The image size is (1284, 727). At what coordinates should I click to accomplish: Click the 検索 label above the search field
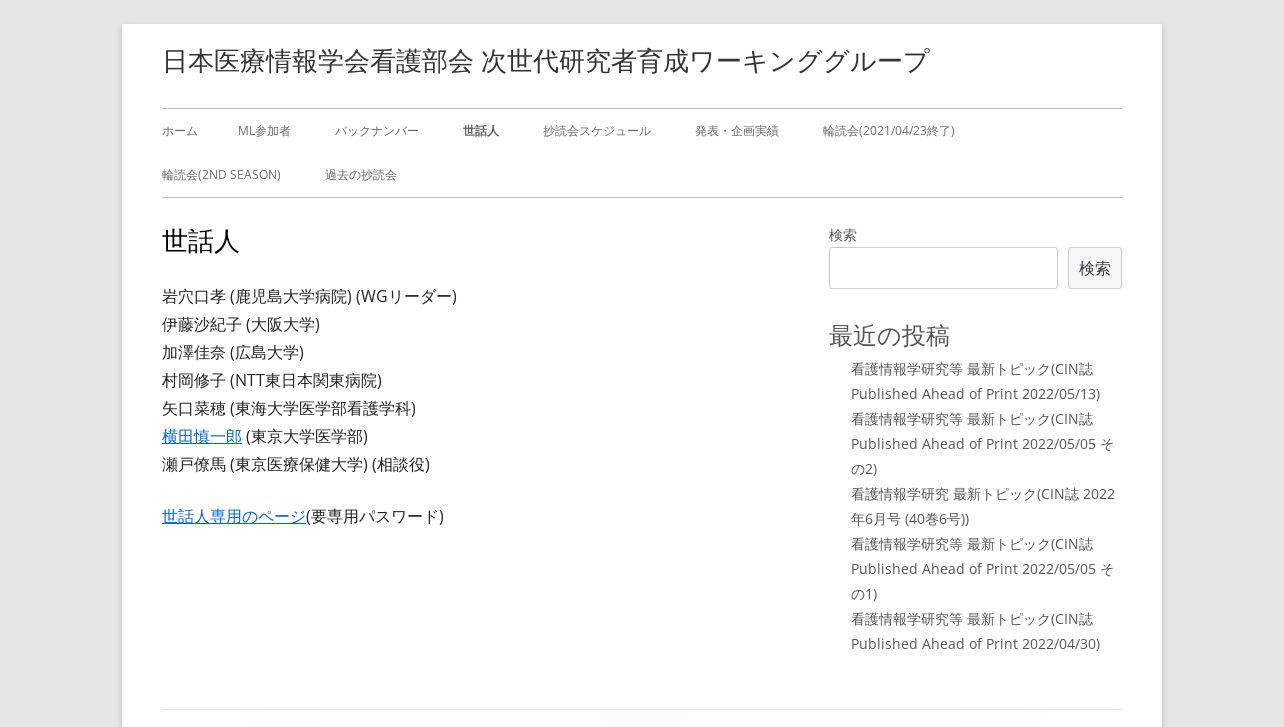click(843, 235)
